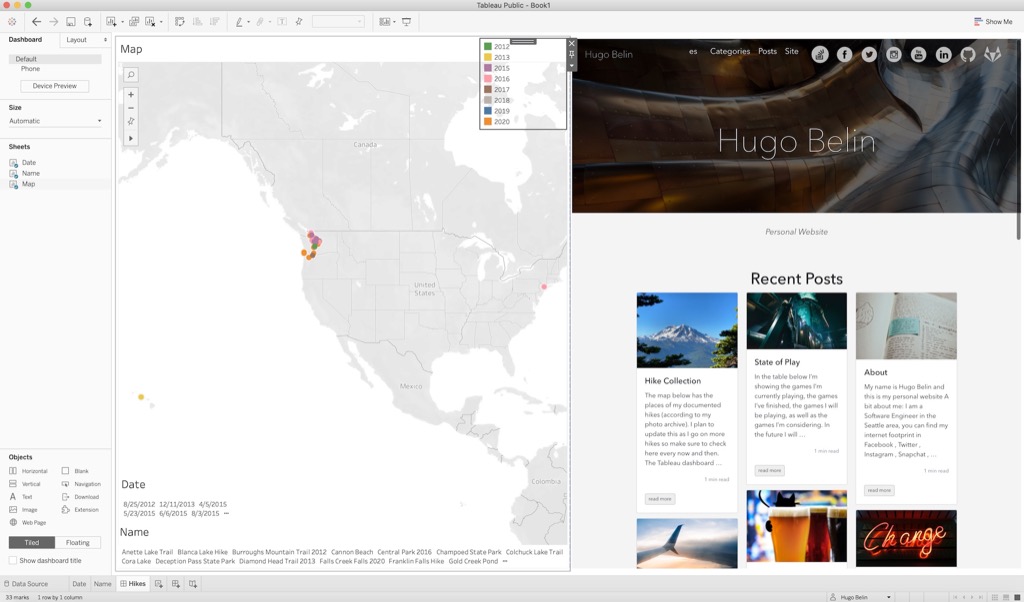The width and height of the screenshot is (1024, 602).
Task: Undo the last action in the toolbar
Action: pos(36,21)
